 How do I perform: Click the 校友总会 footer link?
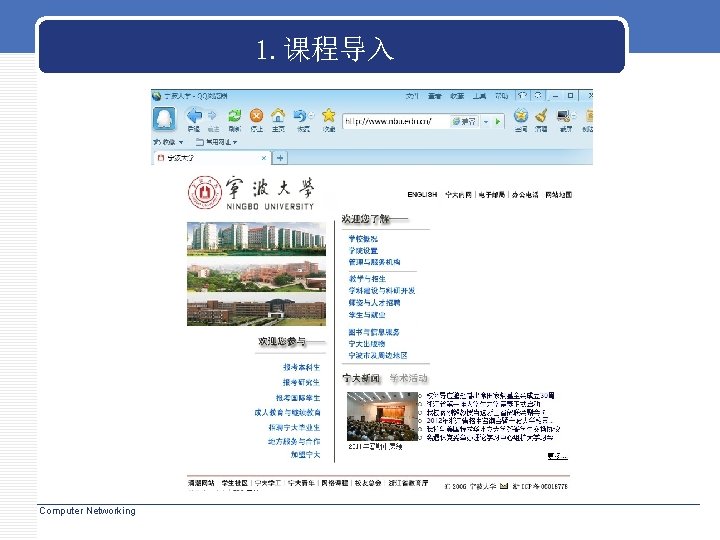pos(368,483)
